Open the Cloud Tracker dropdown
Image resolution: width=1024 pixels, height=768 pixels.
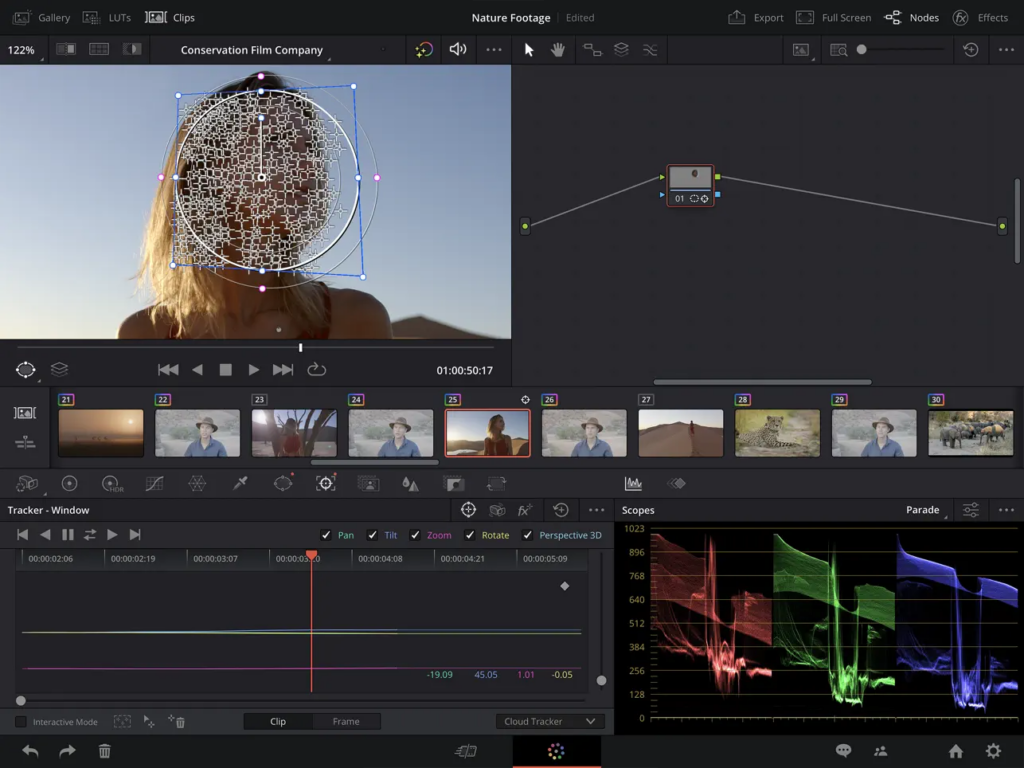click(549, 721)
